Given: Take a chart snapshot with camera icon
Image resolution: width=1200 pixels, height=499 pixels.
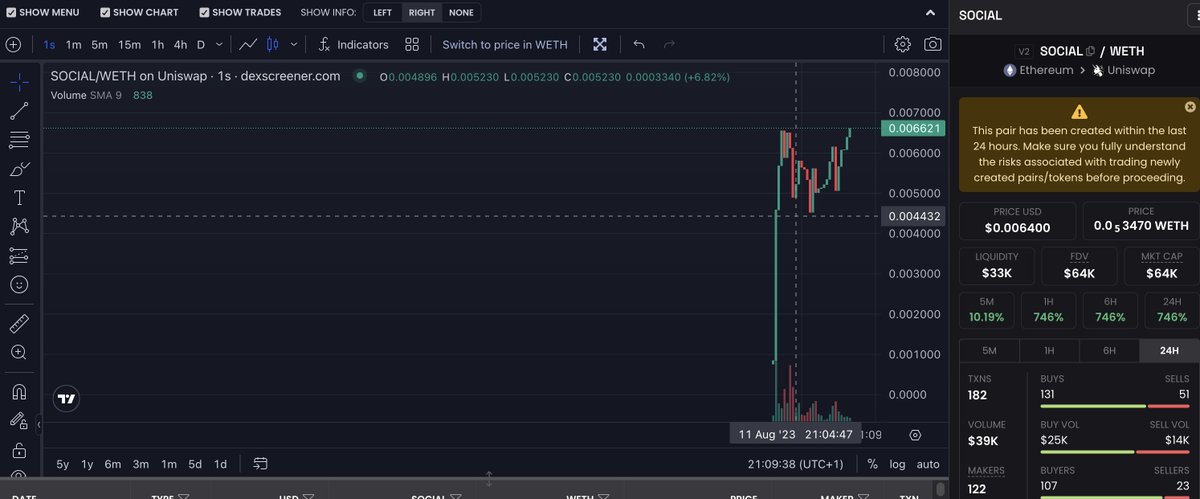Looking at the screenshot, I should tap(933, 45).
